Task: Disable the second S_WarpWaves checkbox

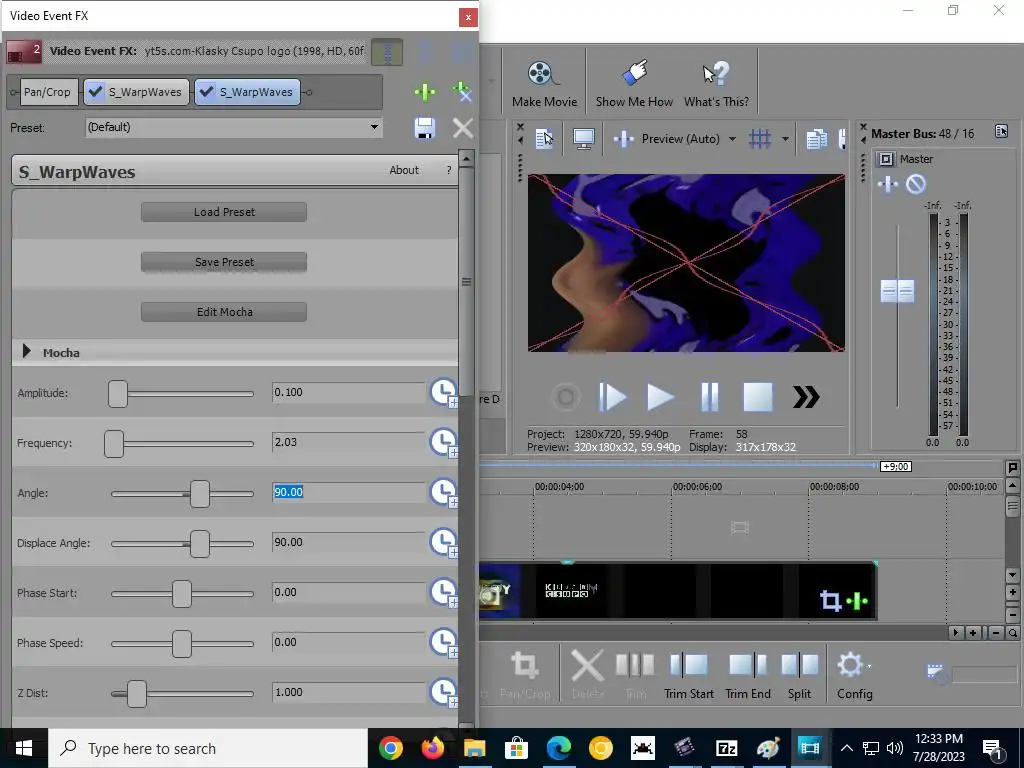Action: pyautogui.click(x=207, y=92)
